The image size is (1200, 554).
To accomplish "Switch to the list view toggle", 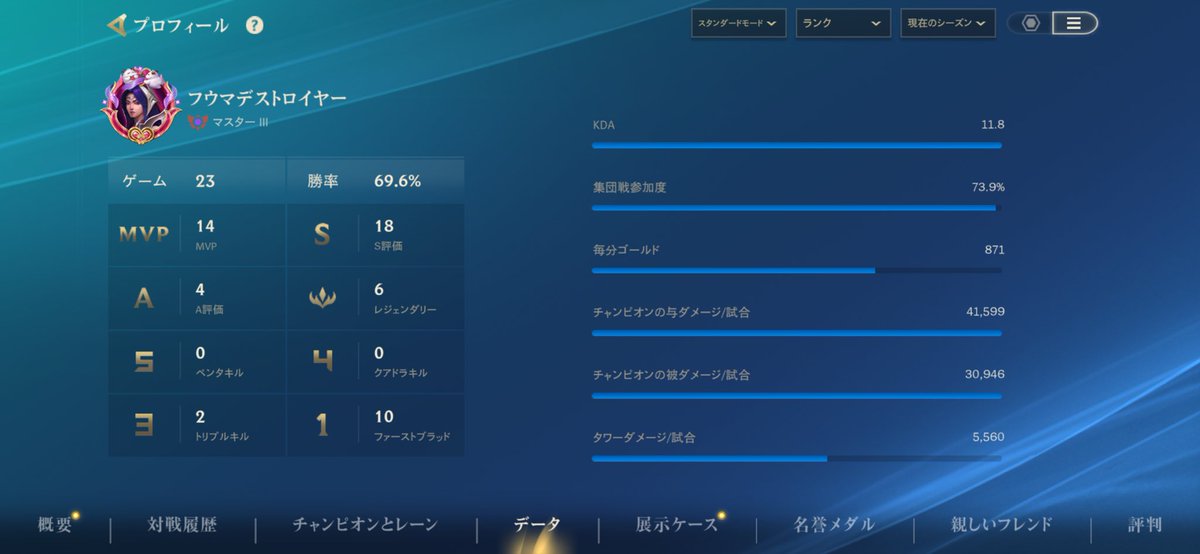I will [x=1074, y=23].
